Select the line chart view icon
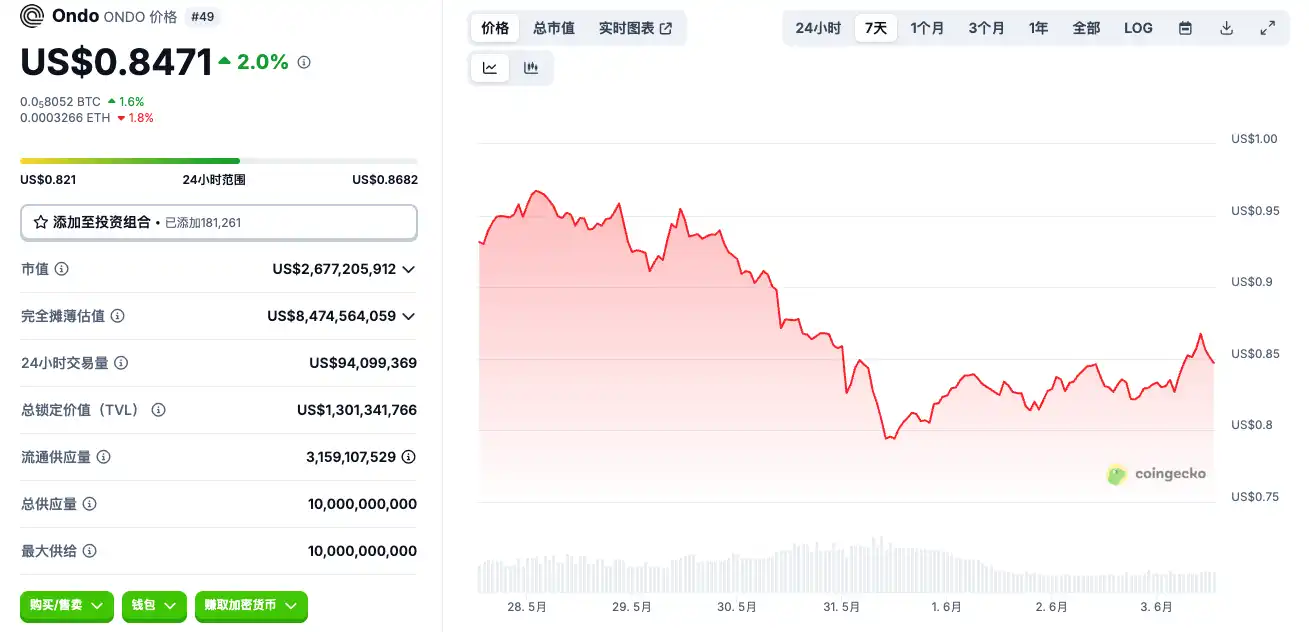The width and height of the screenshot is (1309, 632). click(490, 68)
